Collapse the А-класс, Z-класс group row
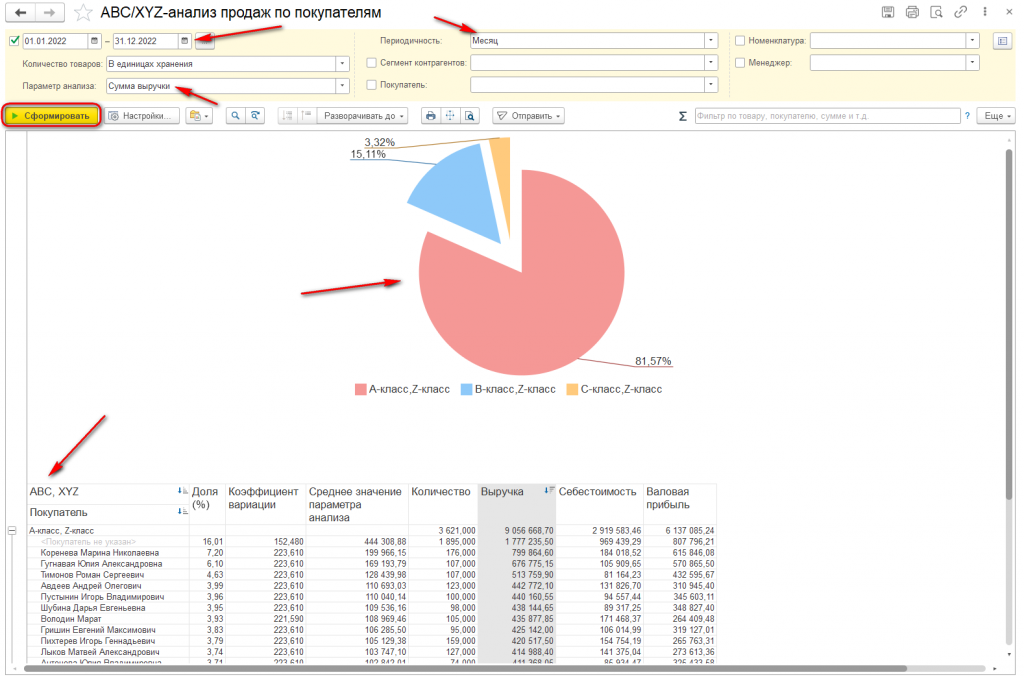 [12, 531]
